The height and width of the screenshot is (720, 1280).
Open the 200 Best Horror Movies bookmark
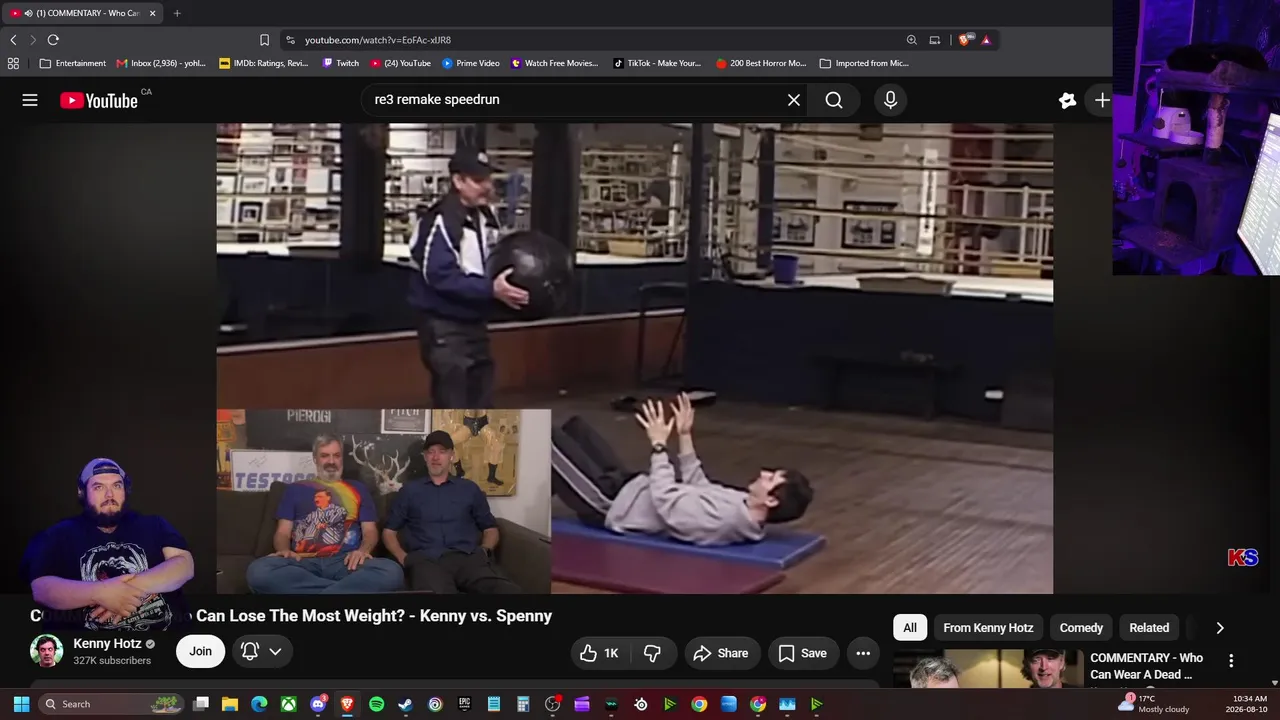pyautogui.click(x=761, y=63)
